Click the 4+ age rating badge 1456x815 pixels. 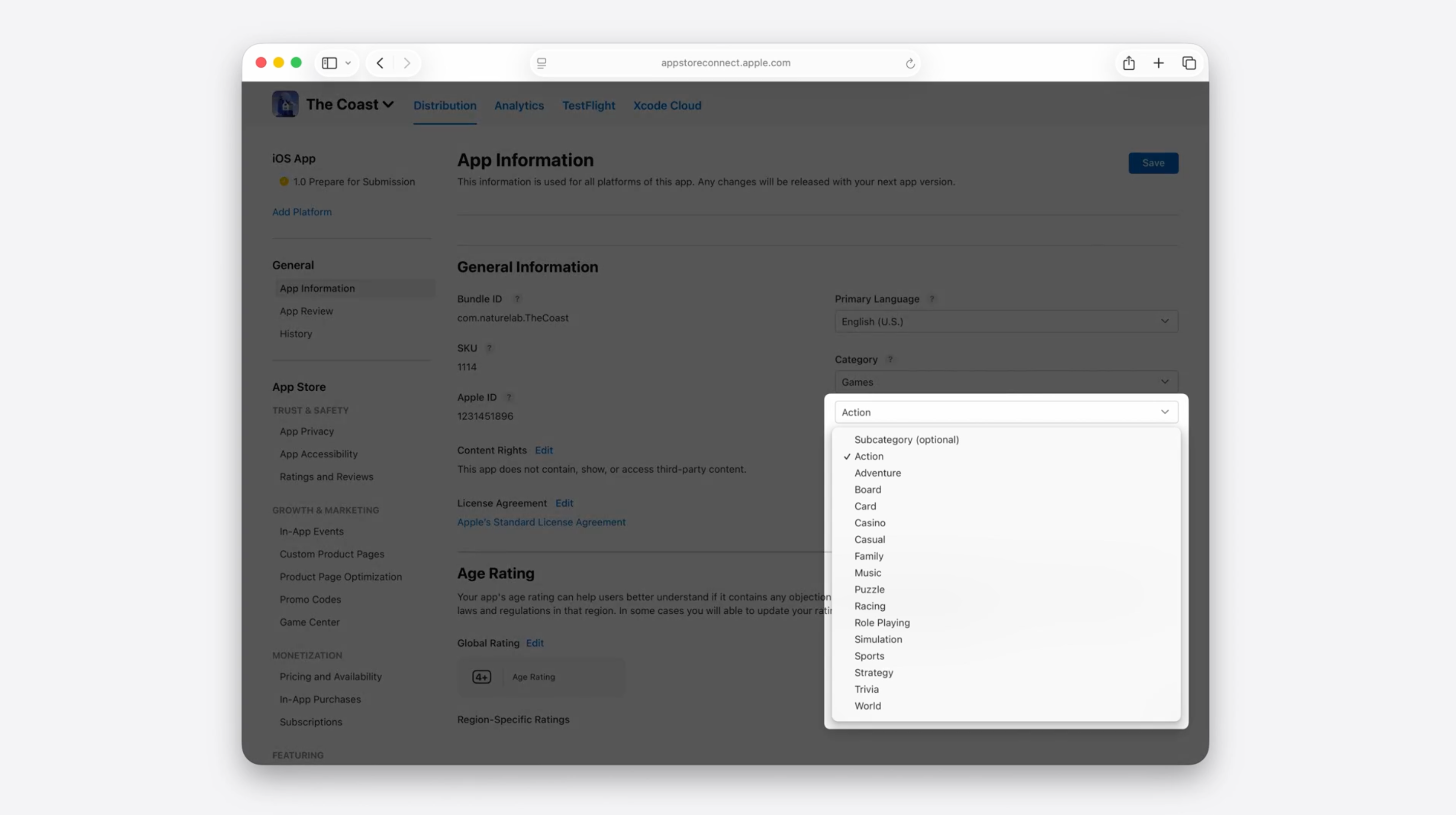tap(482, 676)
